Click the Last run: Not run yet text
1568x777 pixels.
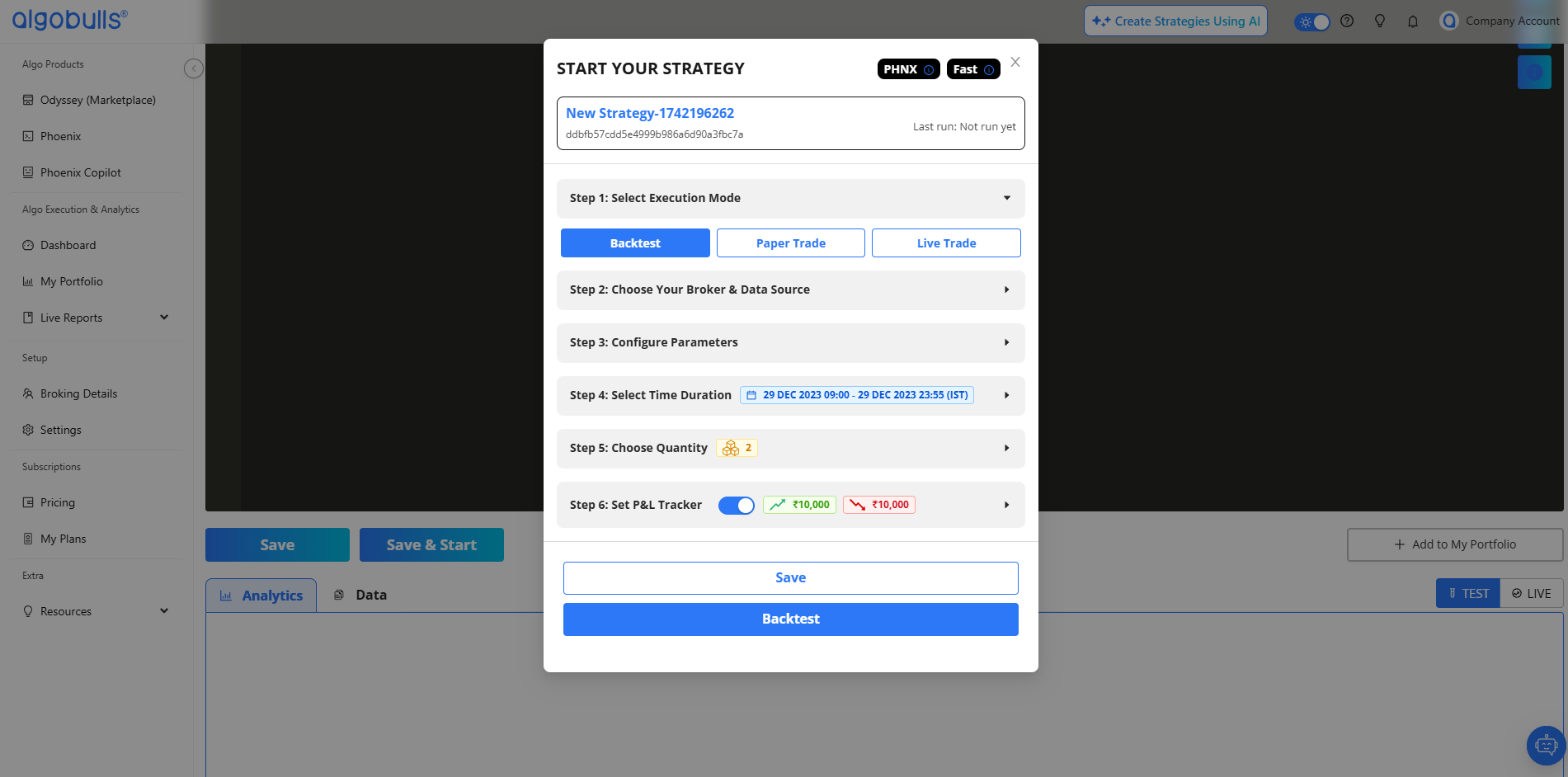click(x=964, y=127)
